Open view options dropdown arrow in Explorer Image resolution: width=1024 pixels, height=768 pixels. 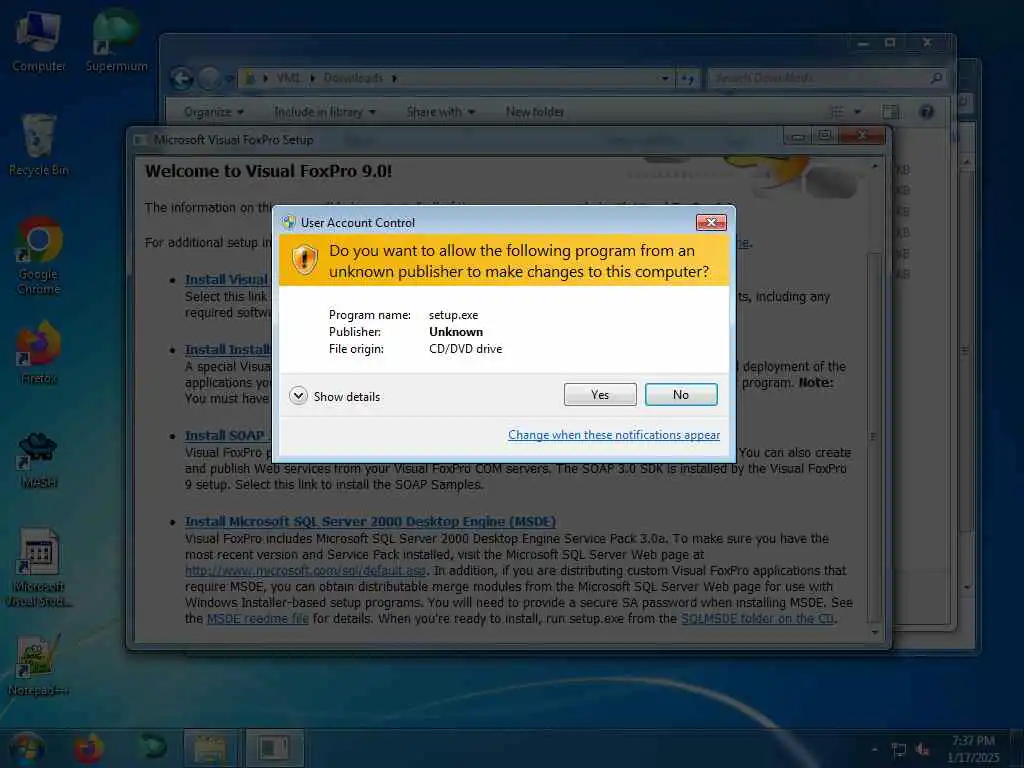pyautogui.click(x=857, y=112)
